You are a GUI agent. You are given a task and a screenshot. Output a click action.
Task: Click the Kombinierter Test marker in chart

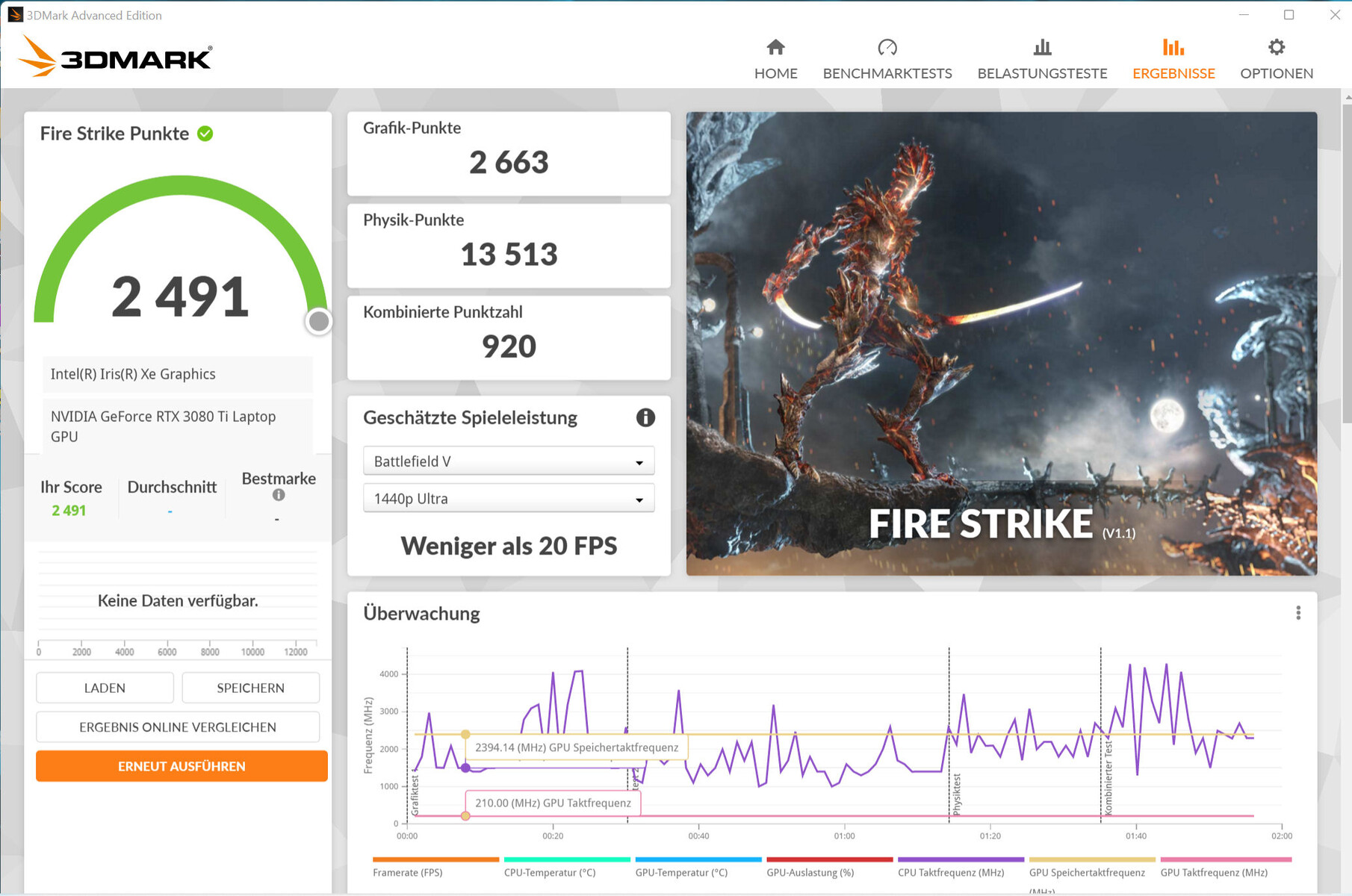1100,735
